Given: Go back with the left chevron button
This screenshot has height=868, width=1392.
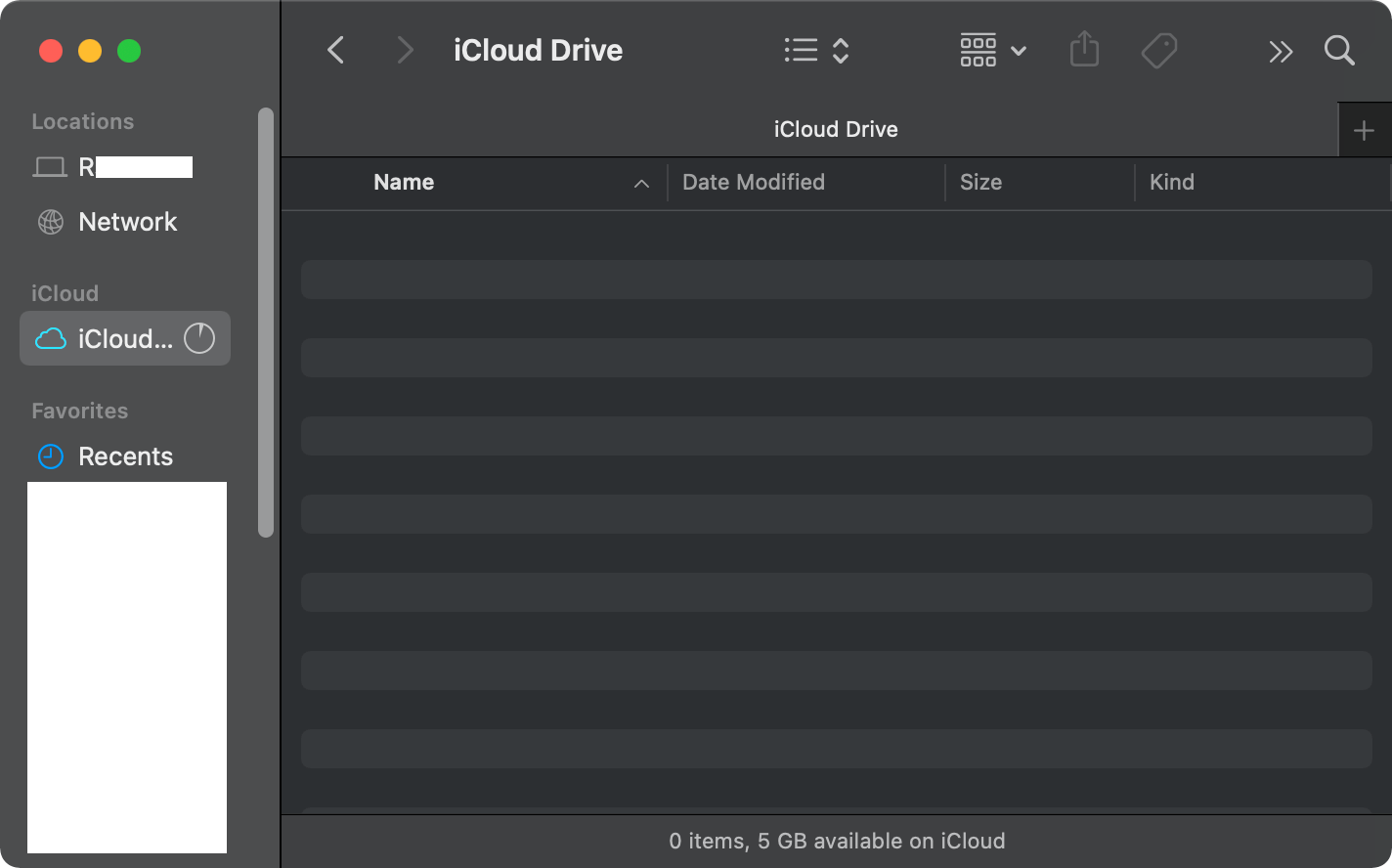Looking at the screenshot, I should tap(335, 50).
